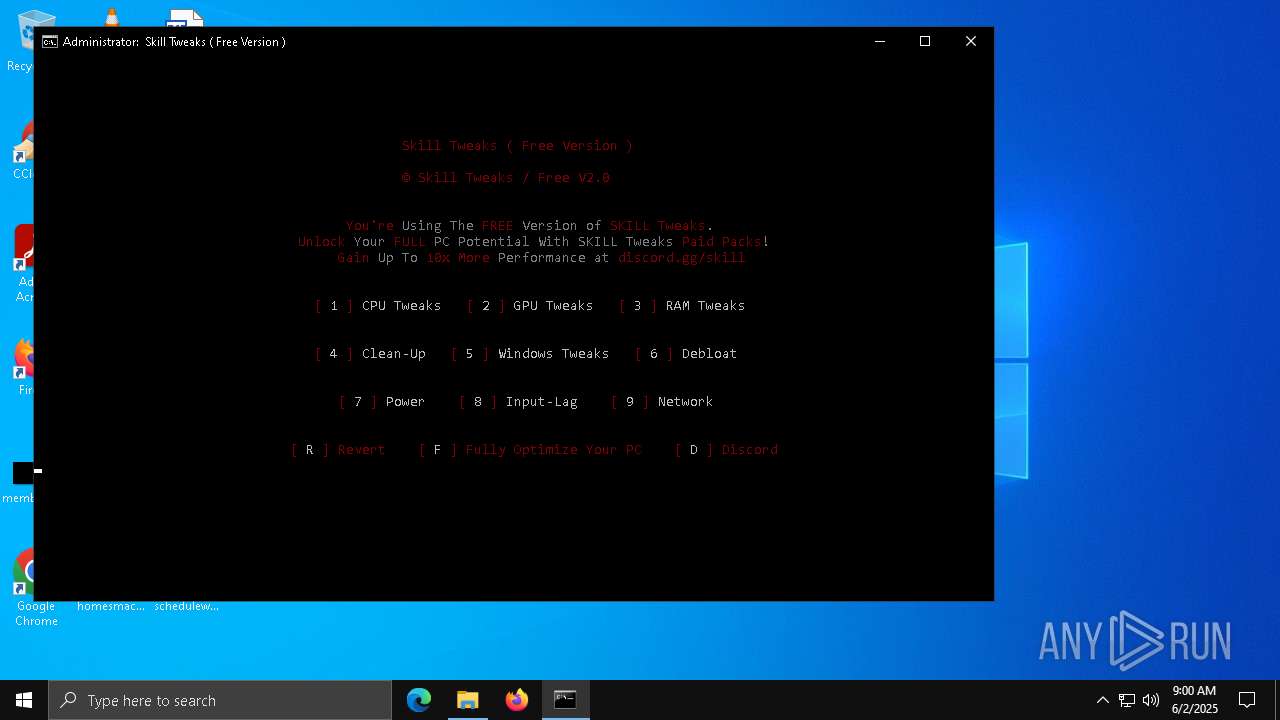
Task: Select the RAM Tweaks option text
Action: coord(705,306)
